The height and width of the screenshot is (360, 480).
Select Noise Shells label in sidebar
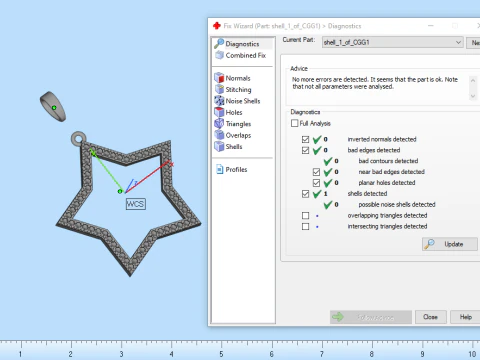pos(243,101)
